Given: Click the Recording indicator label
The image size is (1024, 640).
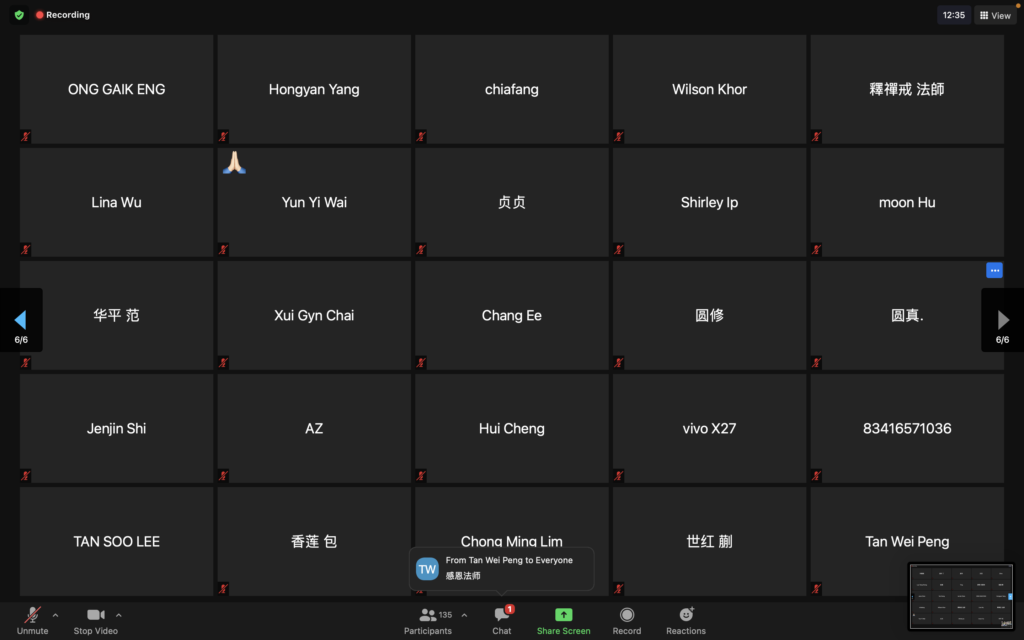Looking at the screenshot, I should pos(62,15).
